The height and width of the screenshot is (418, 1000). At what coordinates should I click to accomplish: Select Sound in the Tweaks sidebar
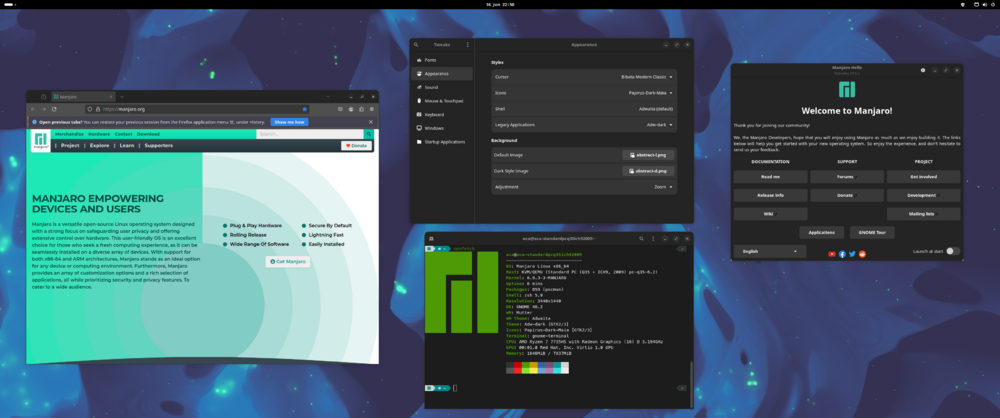(442, 87)
